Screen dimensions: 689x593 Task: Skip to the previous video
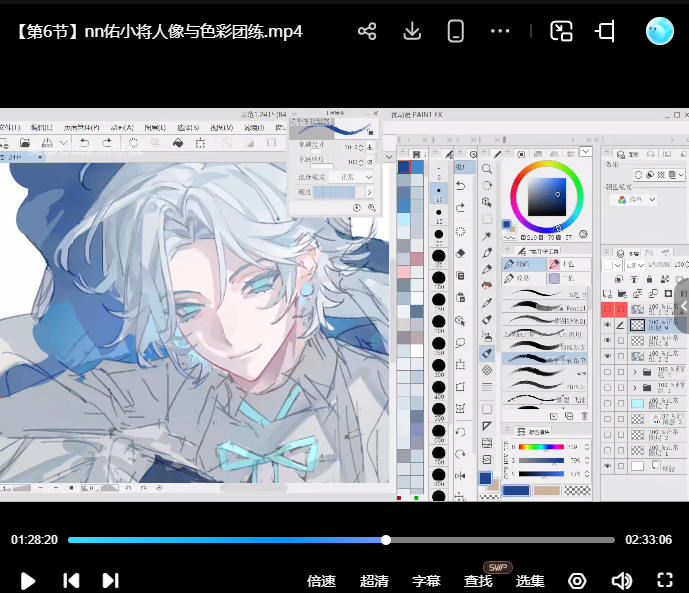point(71,580)
